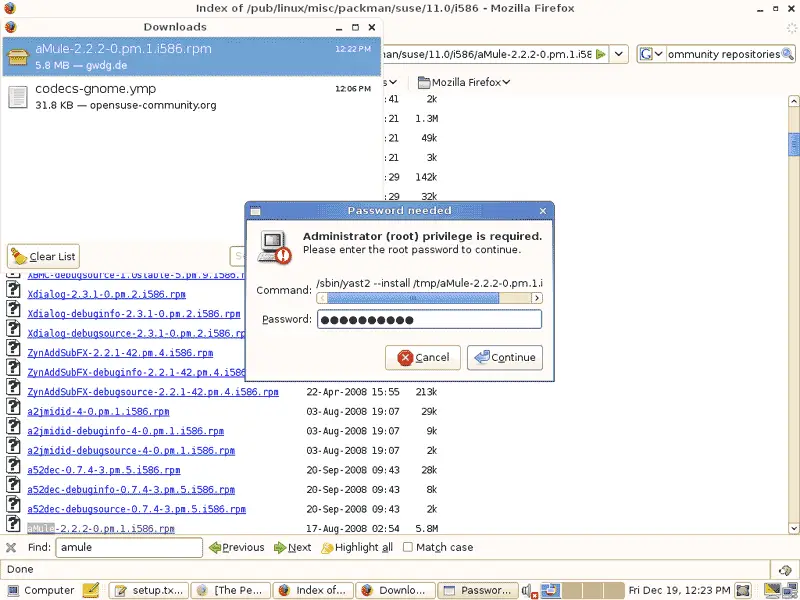Open the a52dec-debugsource-0.7.4-3 rpm link
Screen dimensions: 800x600
pos(137,509)
